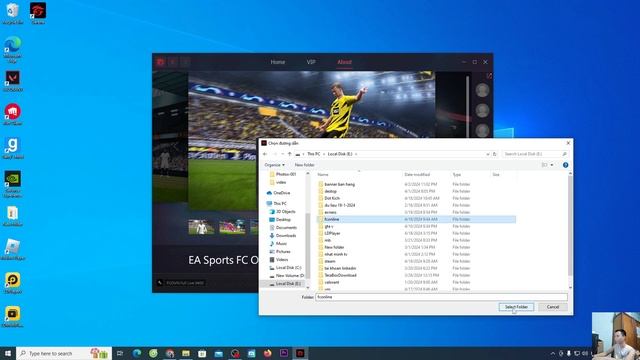The image size is (640, 360).
Task: Go up one folder level
Action: click(289, 154)
